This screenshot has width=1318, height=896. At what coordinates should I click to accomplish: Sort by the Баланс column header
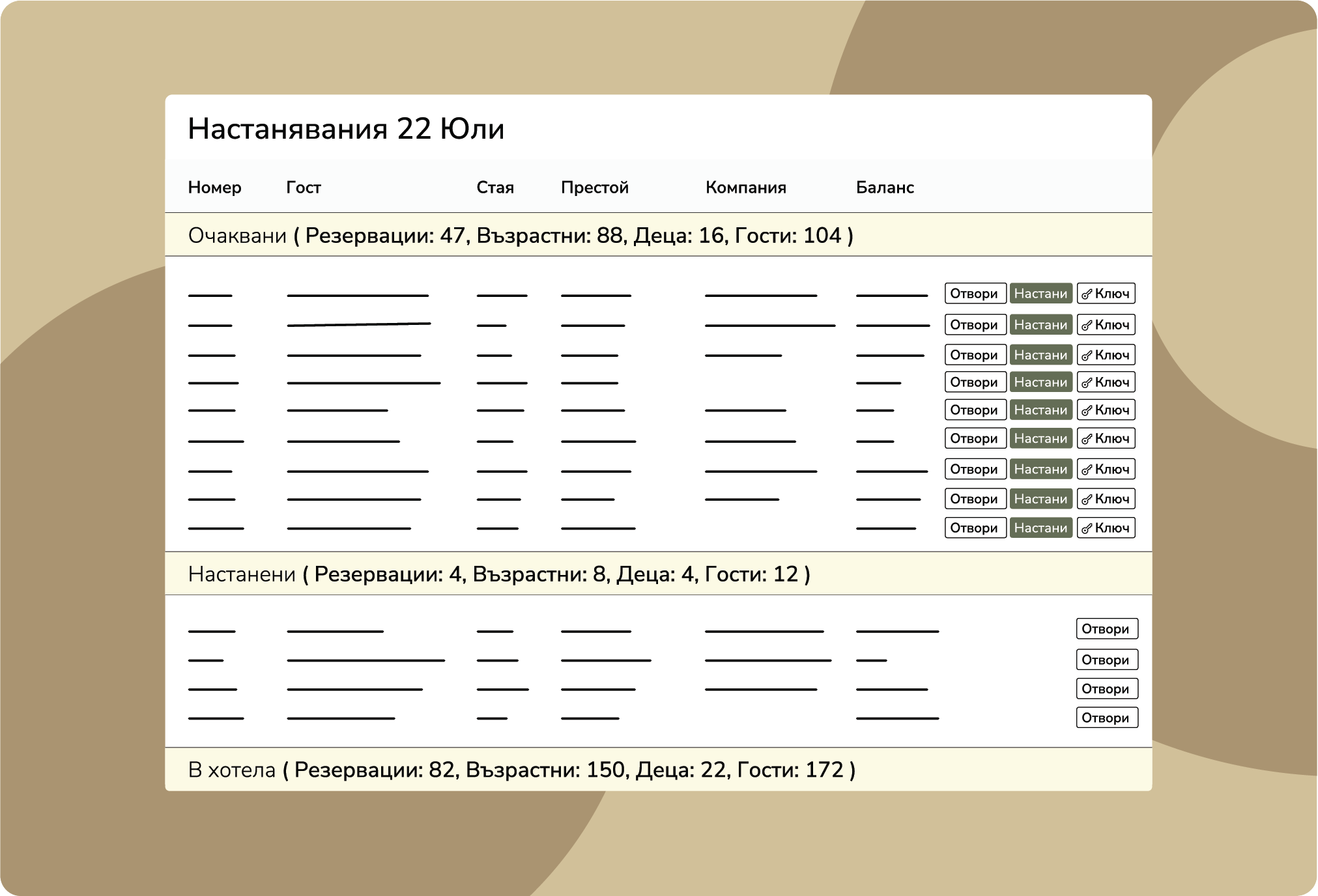click(x=884, y=188)
